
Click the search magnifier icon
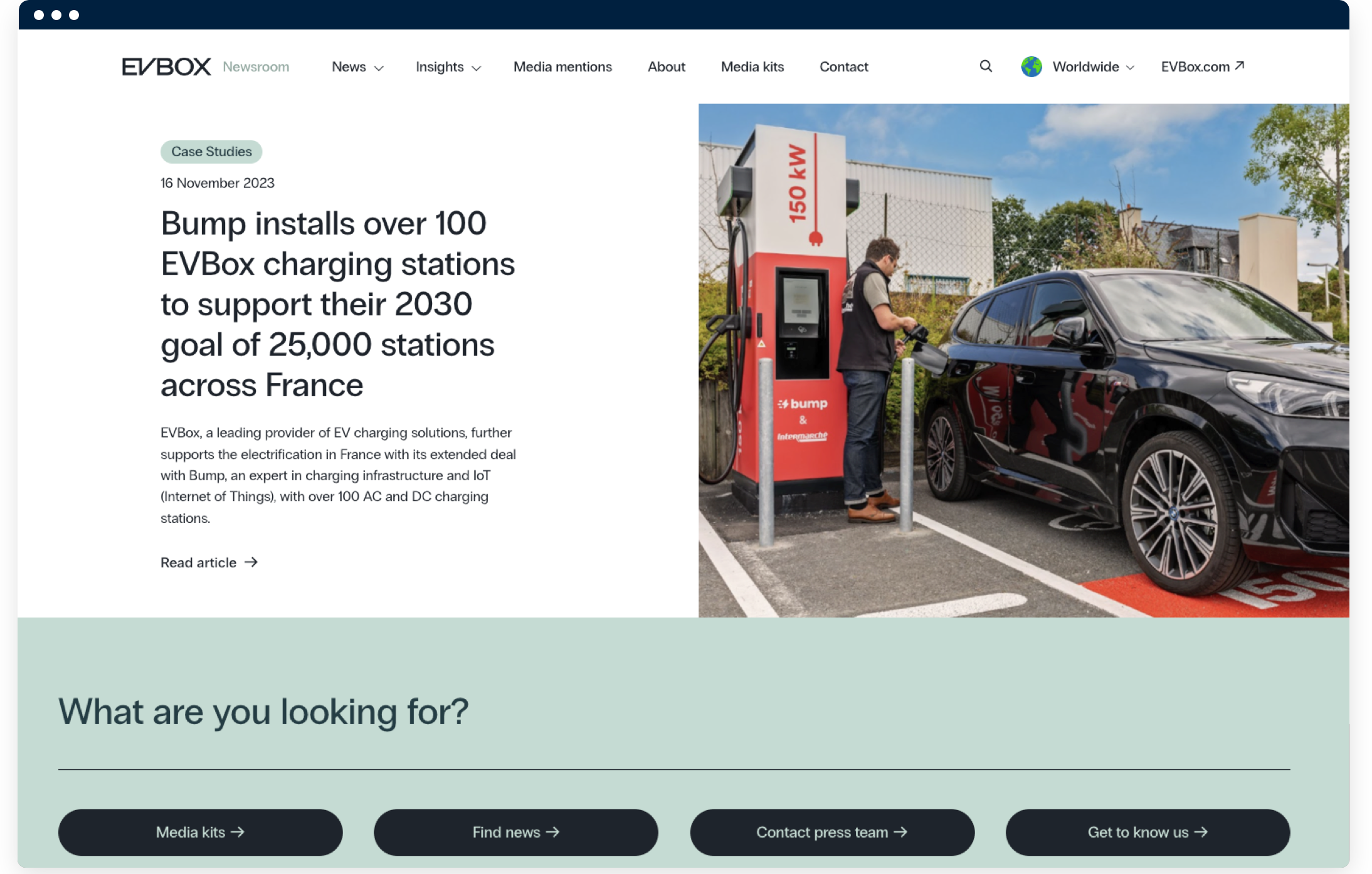click(x=986, y=66)
